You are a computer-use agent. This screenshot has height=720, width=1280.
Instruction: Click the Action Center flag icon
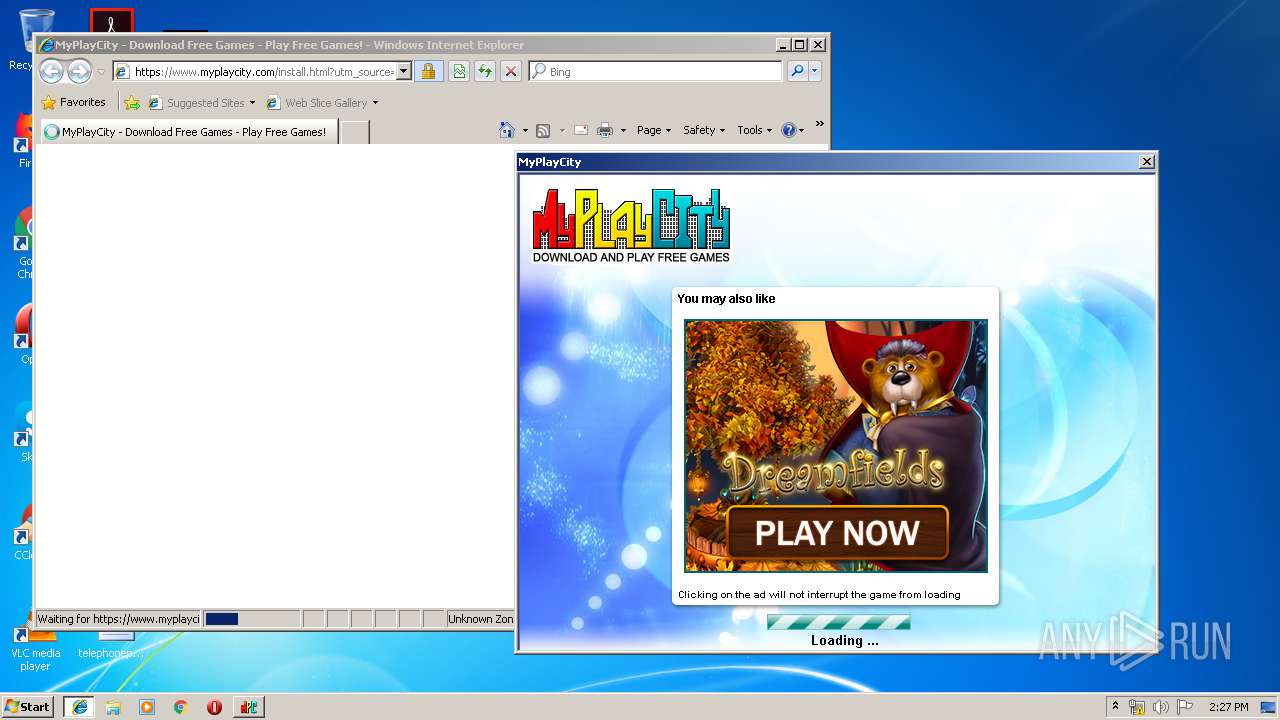[x=1185, y=707]
